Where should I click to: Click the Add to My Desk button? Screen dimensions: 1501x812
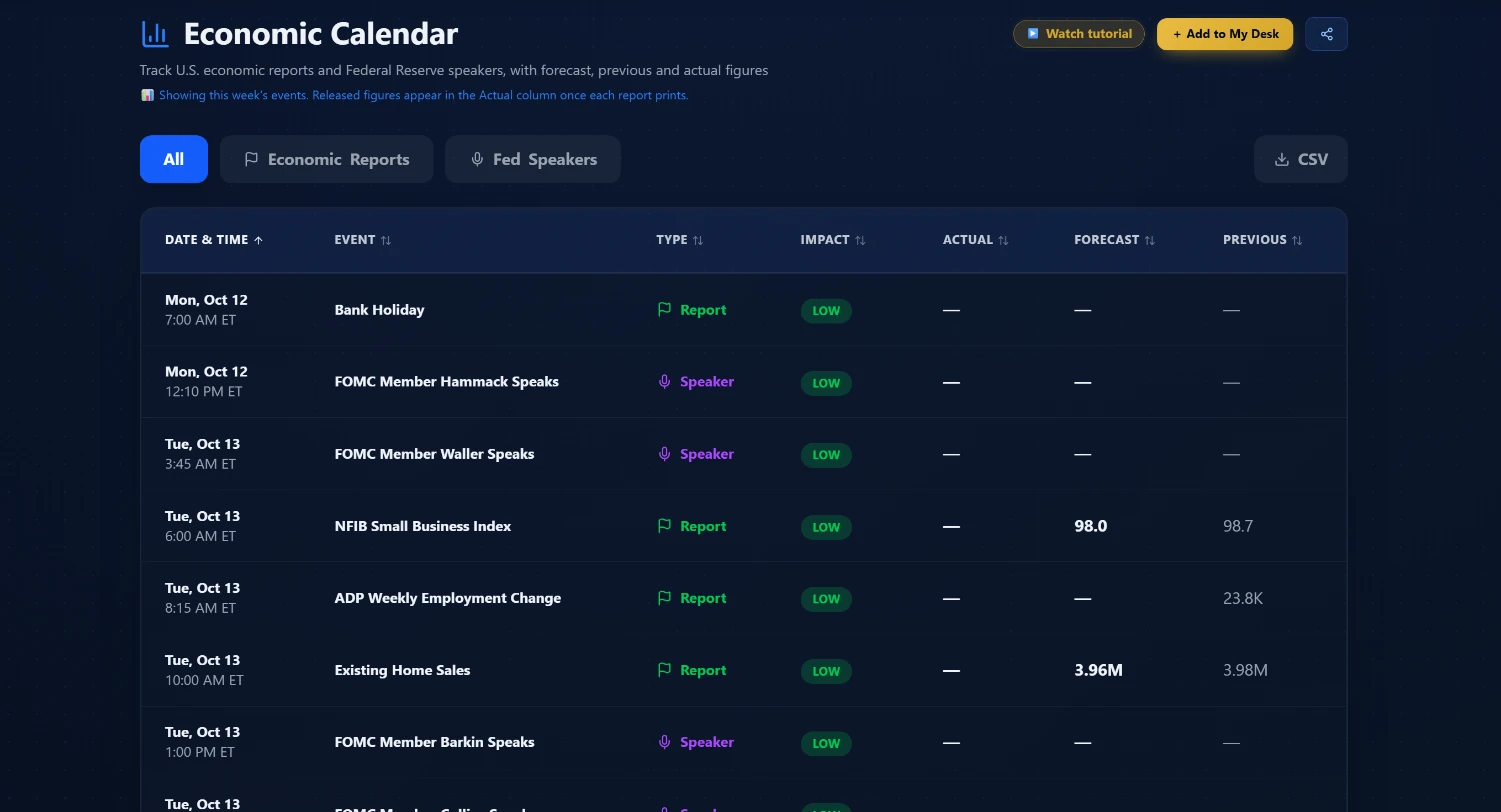1225,34
